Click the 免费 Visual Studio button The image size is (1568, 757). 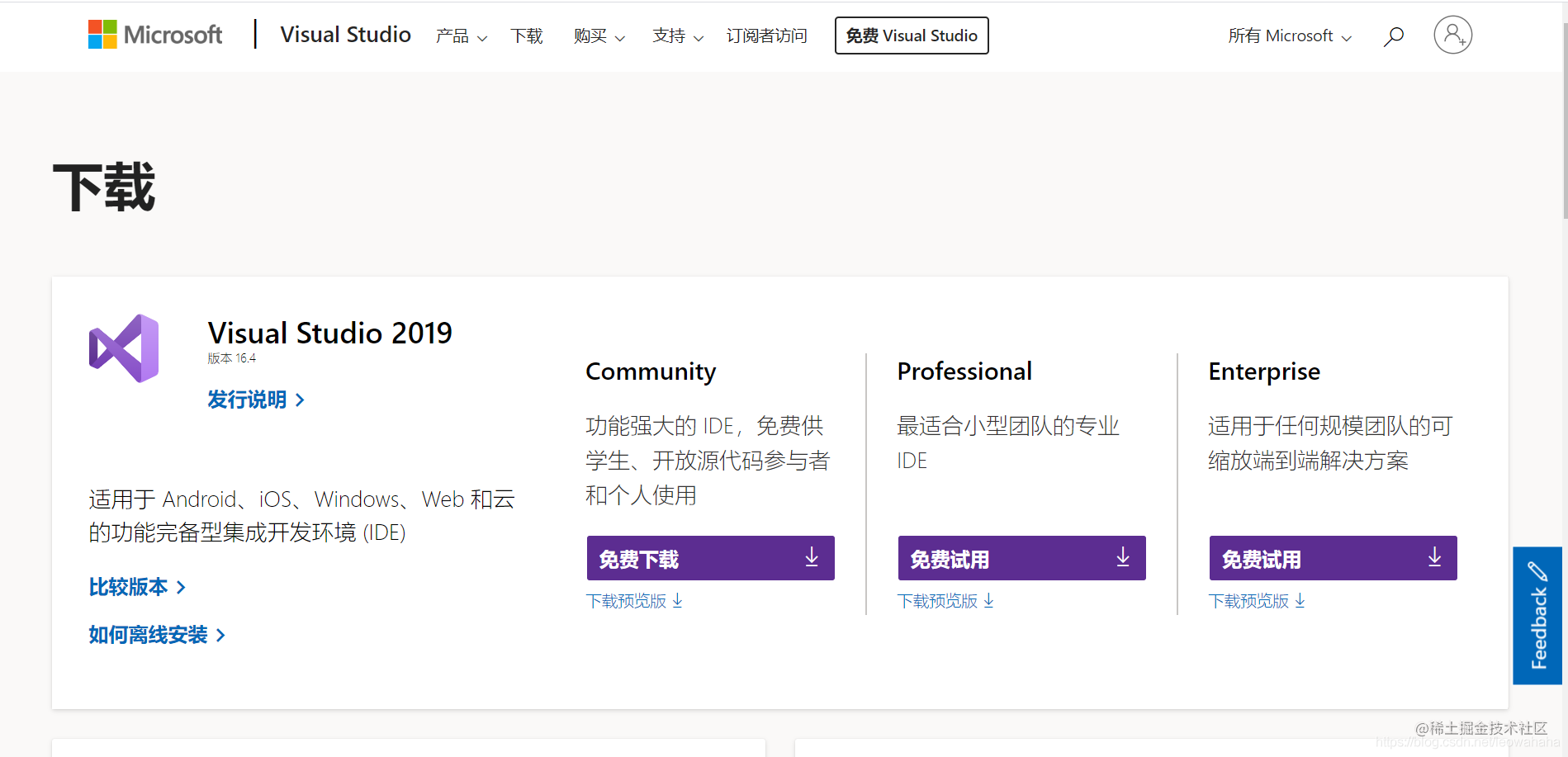tap(911, 35)
